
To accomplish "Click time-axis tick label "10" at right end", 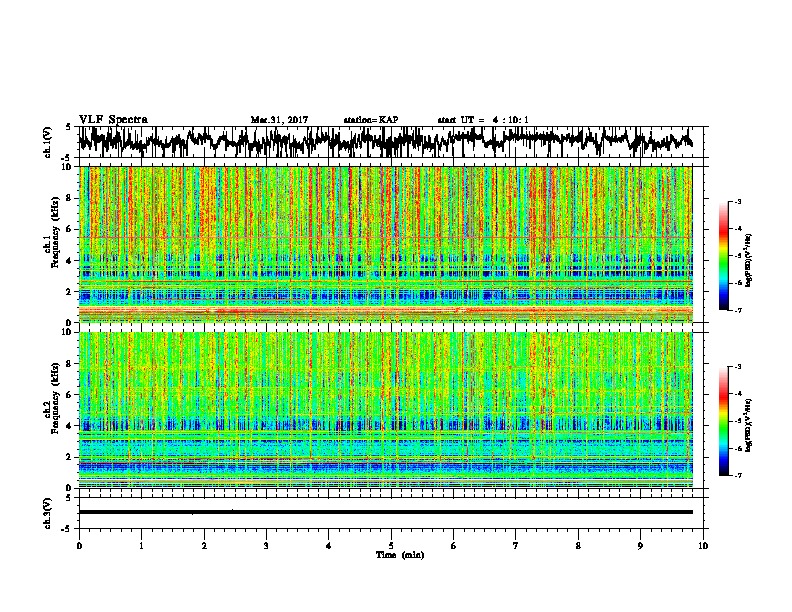I will (x=703, y=546).
